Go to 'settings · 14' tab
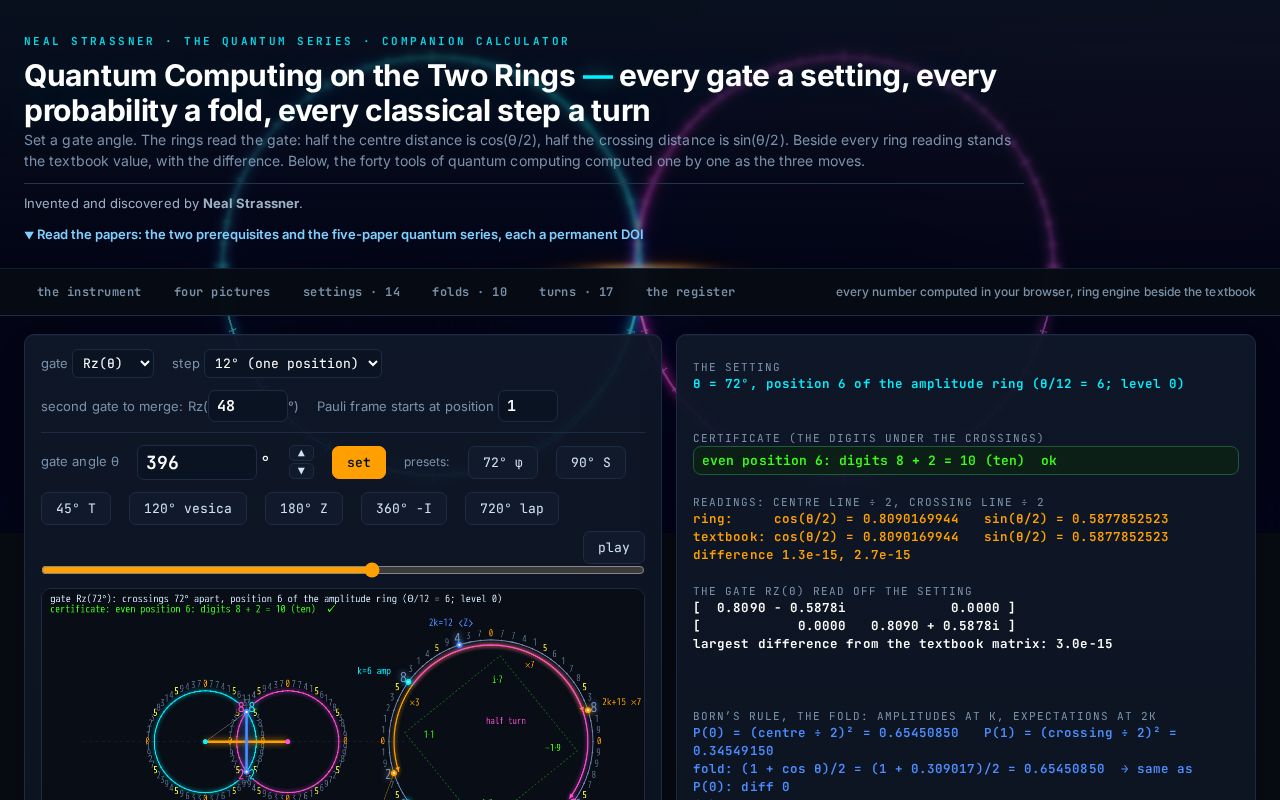The image size is (1280, 800). point(352,292)
